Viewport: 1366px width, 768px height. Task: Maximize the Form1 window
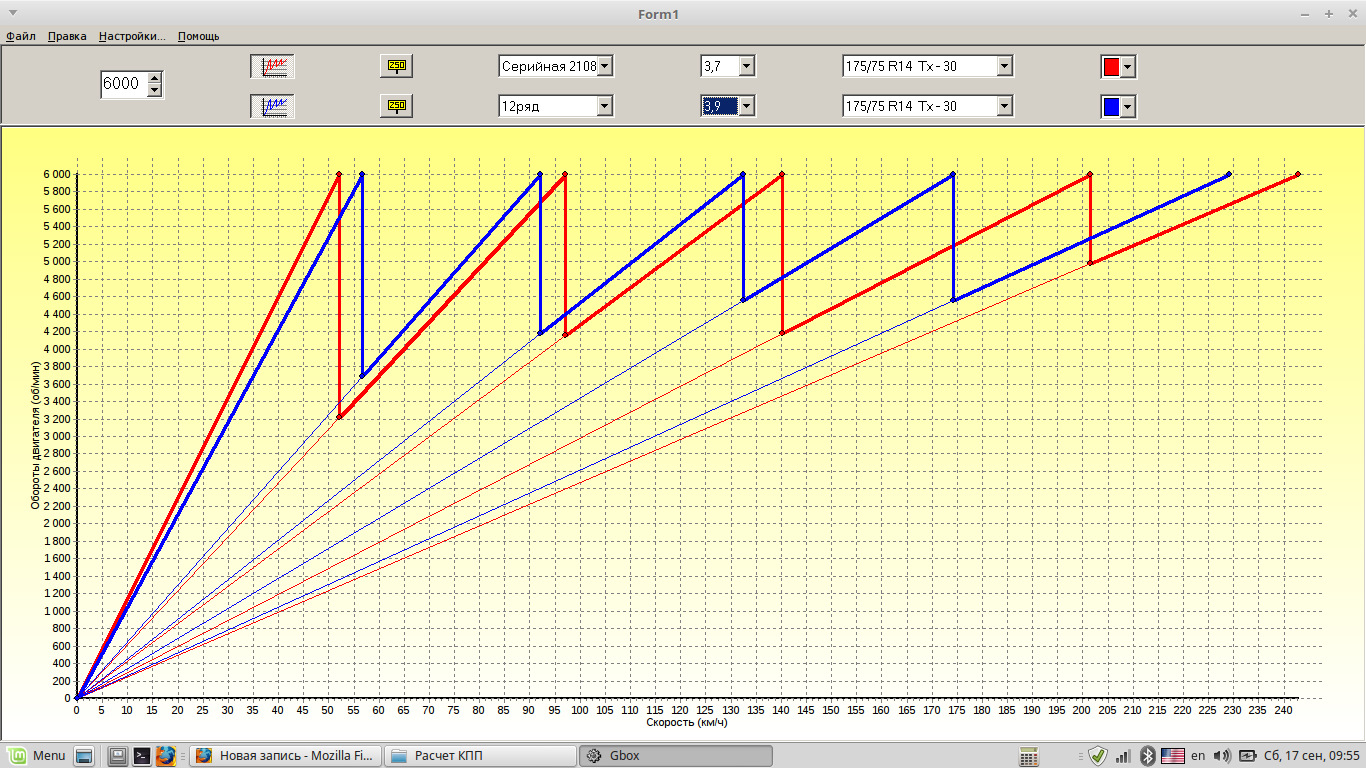1328,13
